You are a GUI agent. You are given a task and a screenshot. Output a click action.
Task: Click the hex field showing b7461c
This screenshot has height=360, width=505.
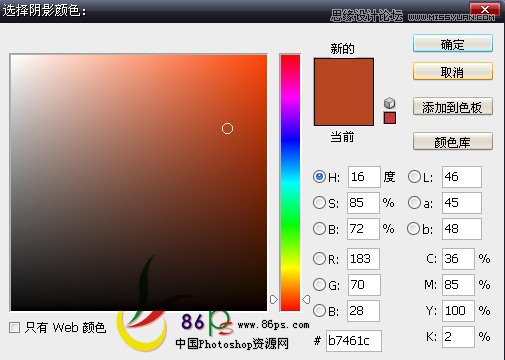pos(354,341)
